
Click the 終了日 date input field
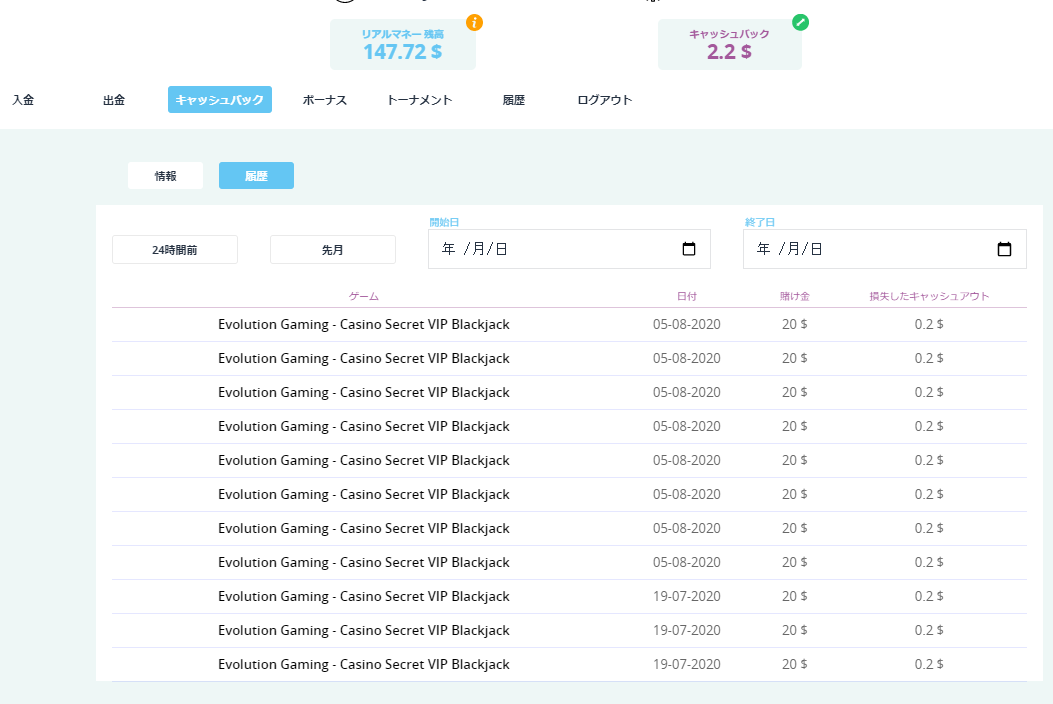(x=865, y=249)
